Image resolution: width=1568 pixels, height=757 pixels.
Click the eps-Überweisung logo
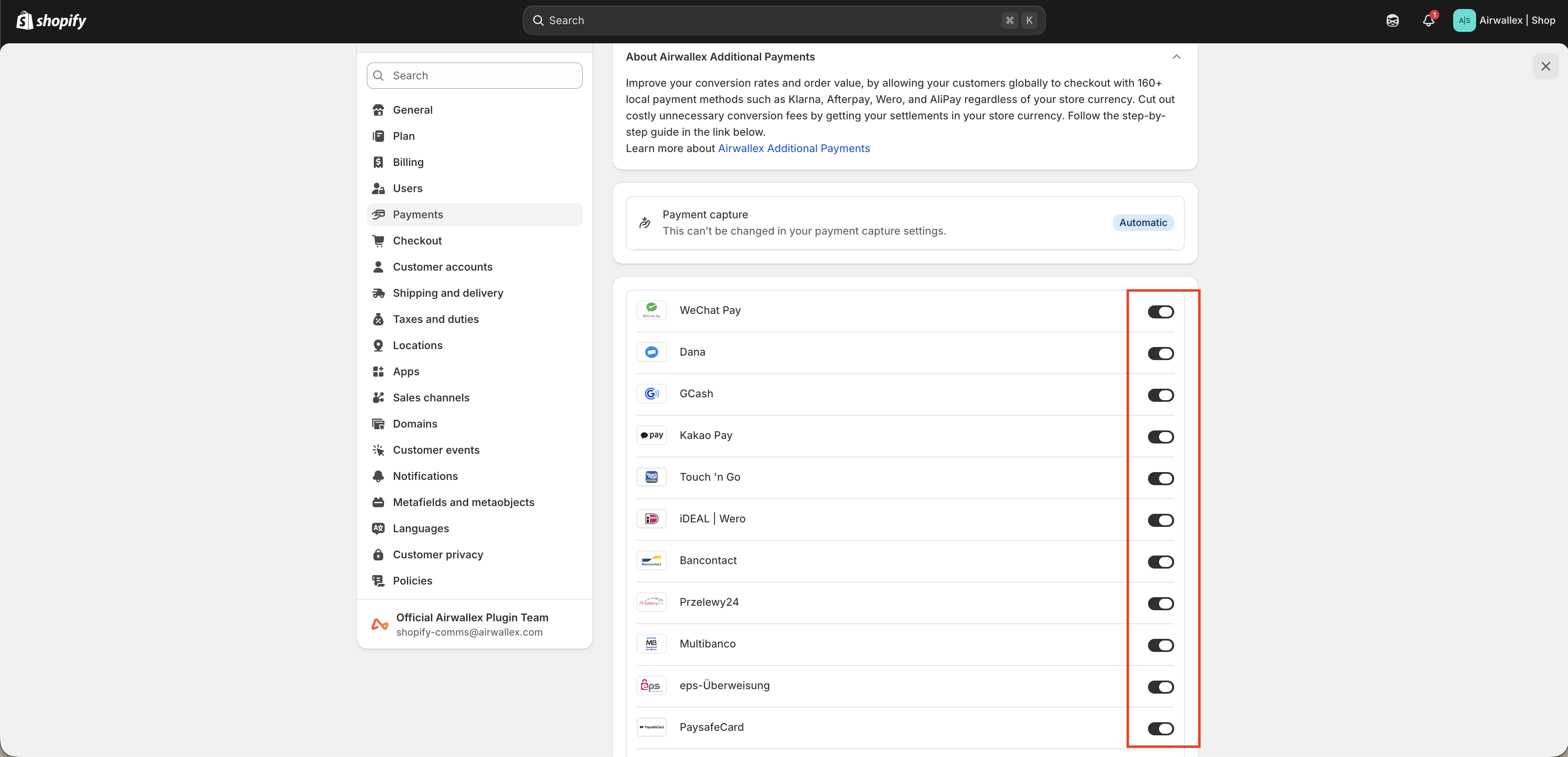pos(651,686)
